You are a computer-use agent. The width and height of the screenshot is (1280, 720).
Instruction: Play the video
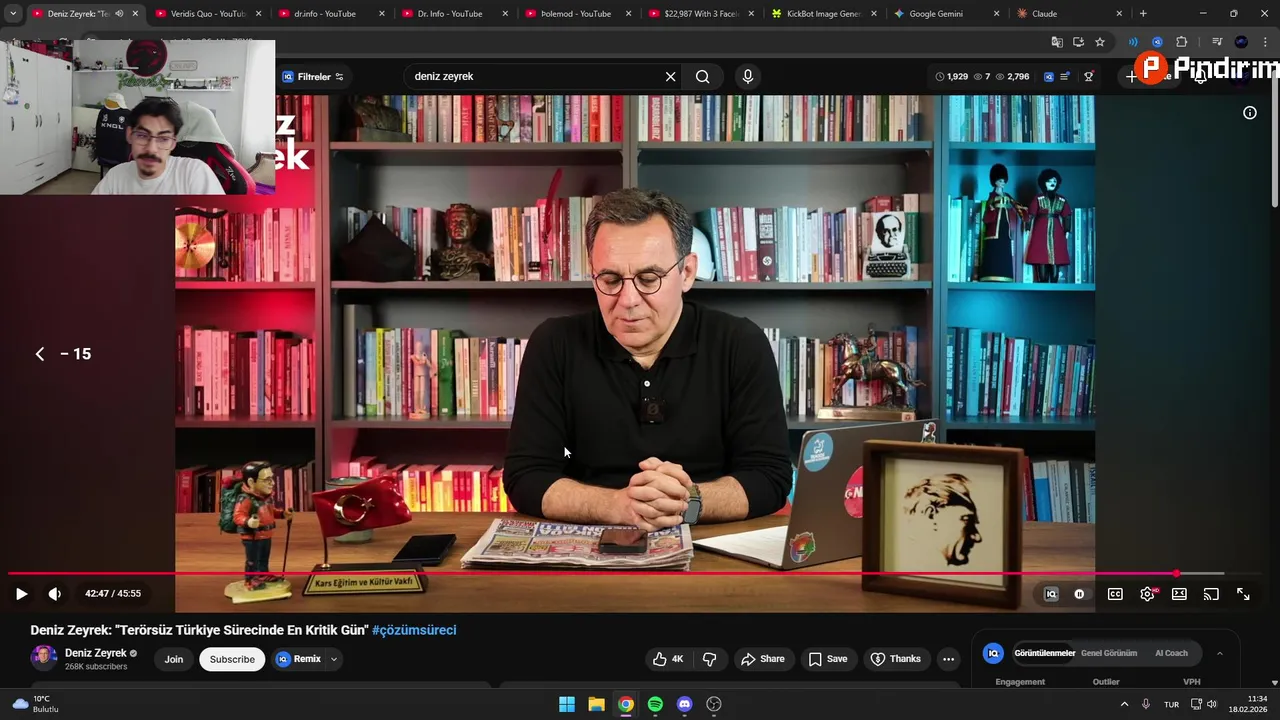pos(21,594)
